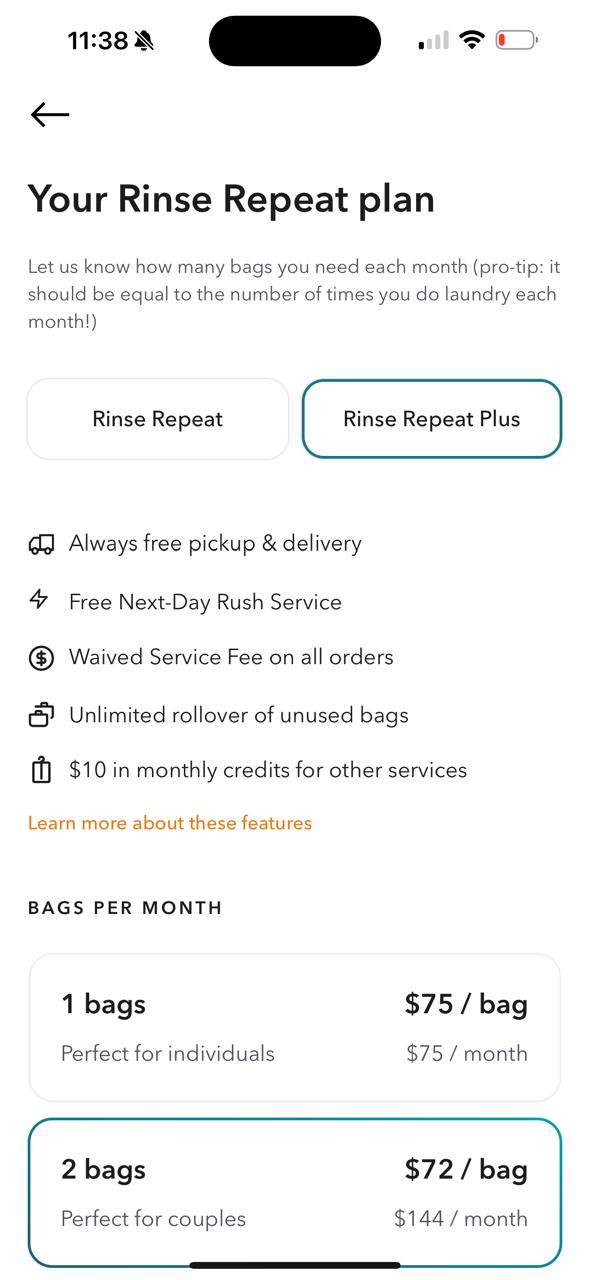Image resolution: width=590 pixels, height=1280 pixels.
Task: Tap the delivery truck icon
Action: (x=41, y=544)
